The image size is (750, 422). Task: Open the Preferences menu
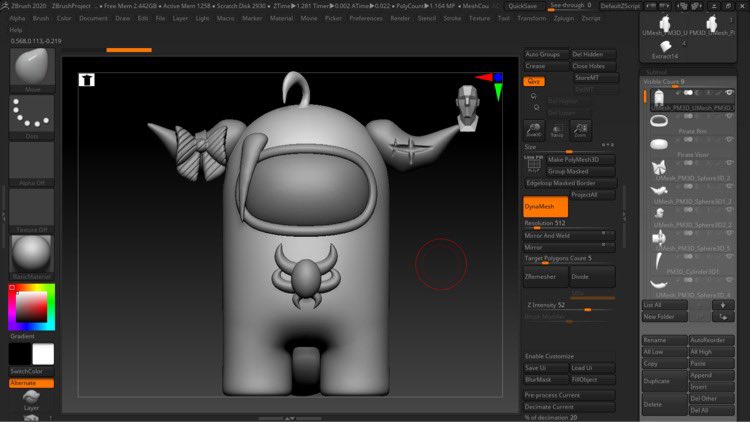366,18
